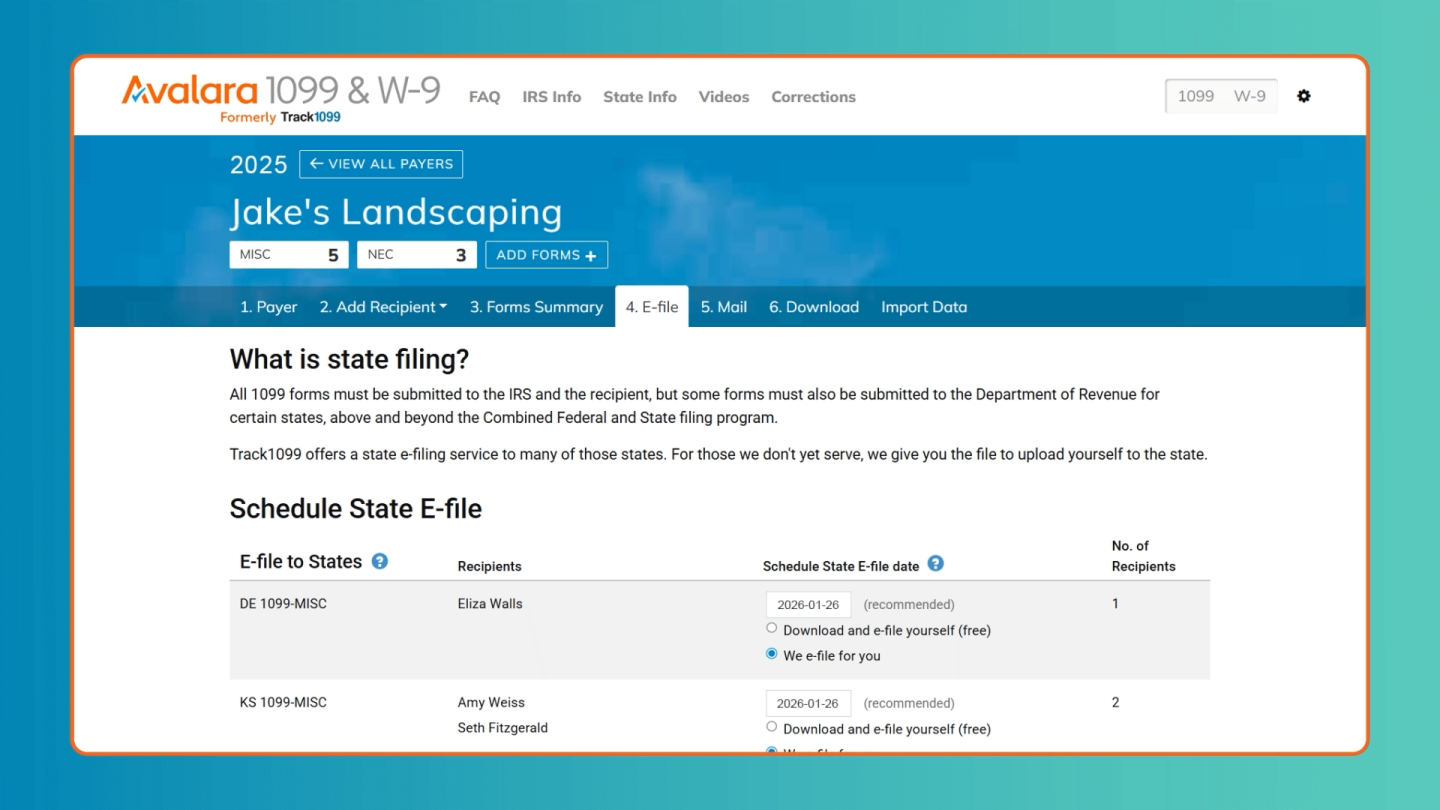The height and width of the screenshot is (810, 1440).
Task: Expand the Add Recipient dropdown
Action: point(383,307)
